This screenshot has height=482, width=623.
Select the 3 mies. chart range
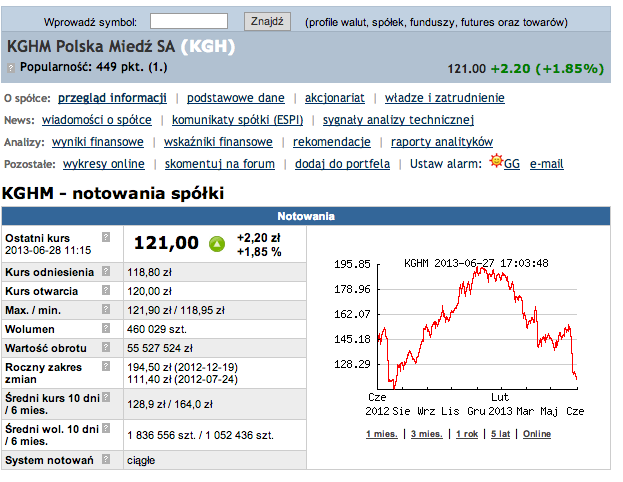pos(425,434)
